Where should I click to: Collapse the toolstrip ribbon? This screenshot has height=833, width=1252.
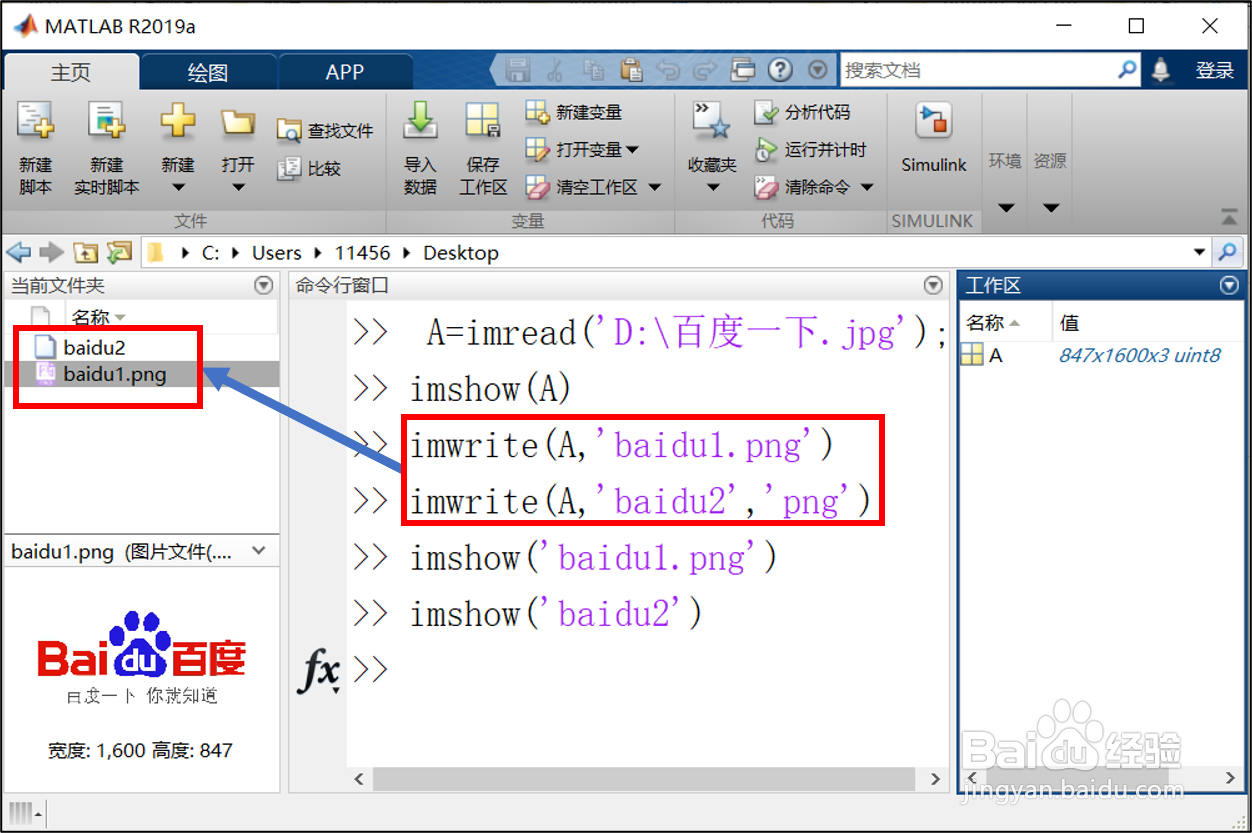click(1228, 217)
